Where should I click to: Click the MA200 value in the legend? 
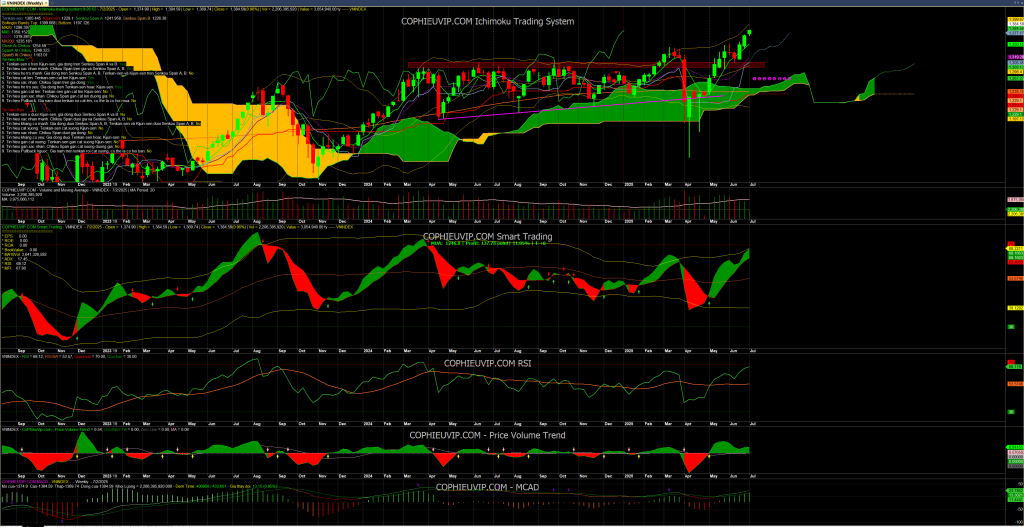[22, 41]
